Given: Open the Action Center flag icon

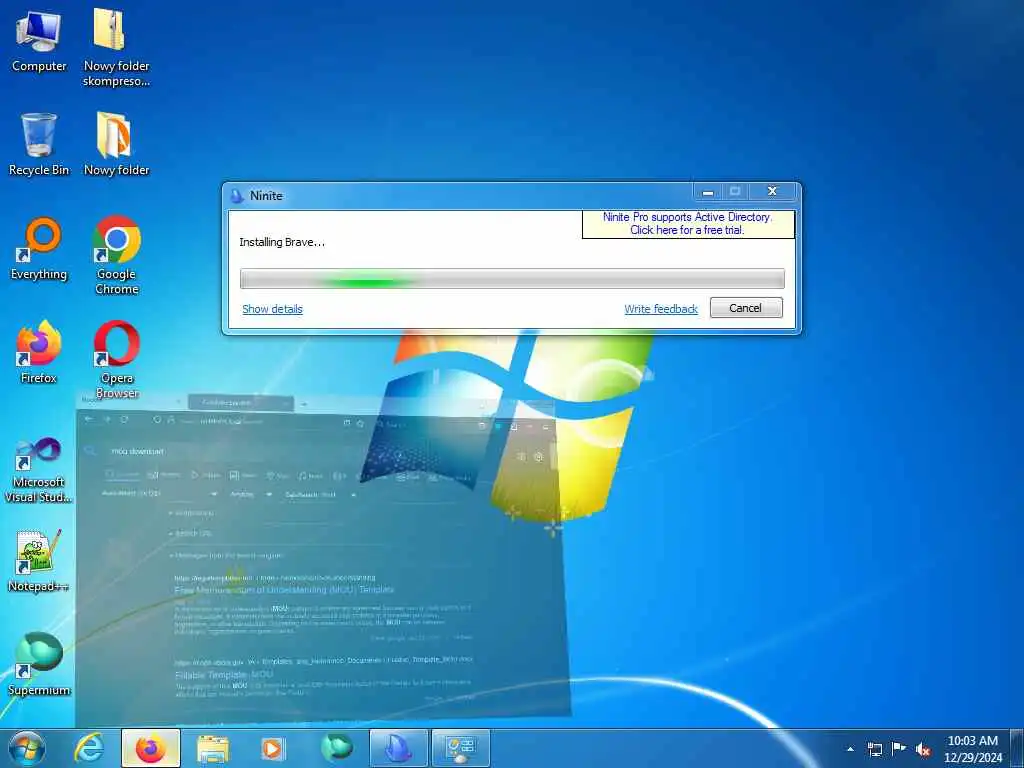Looking at the screenshot, I should (899, 749).
